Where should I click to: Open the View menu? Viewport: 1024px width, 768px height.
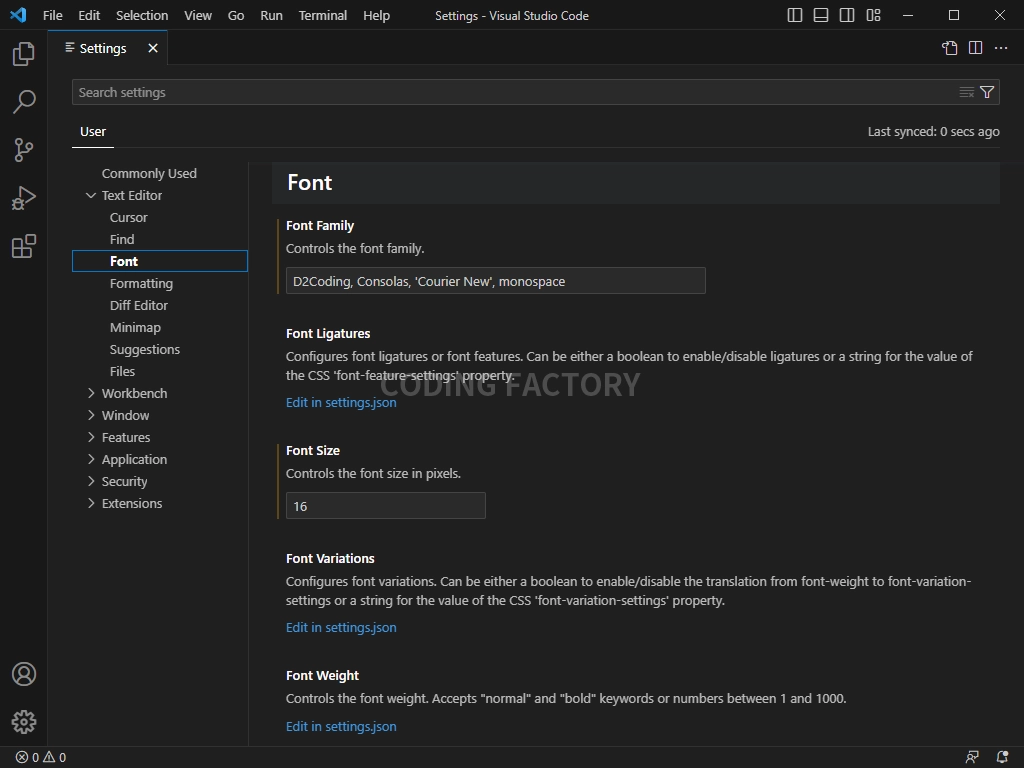tap(198, 15)
